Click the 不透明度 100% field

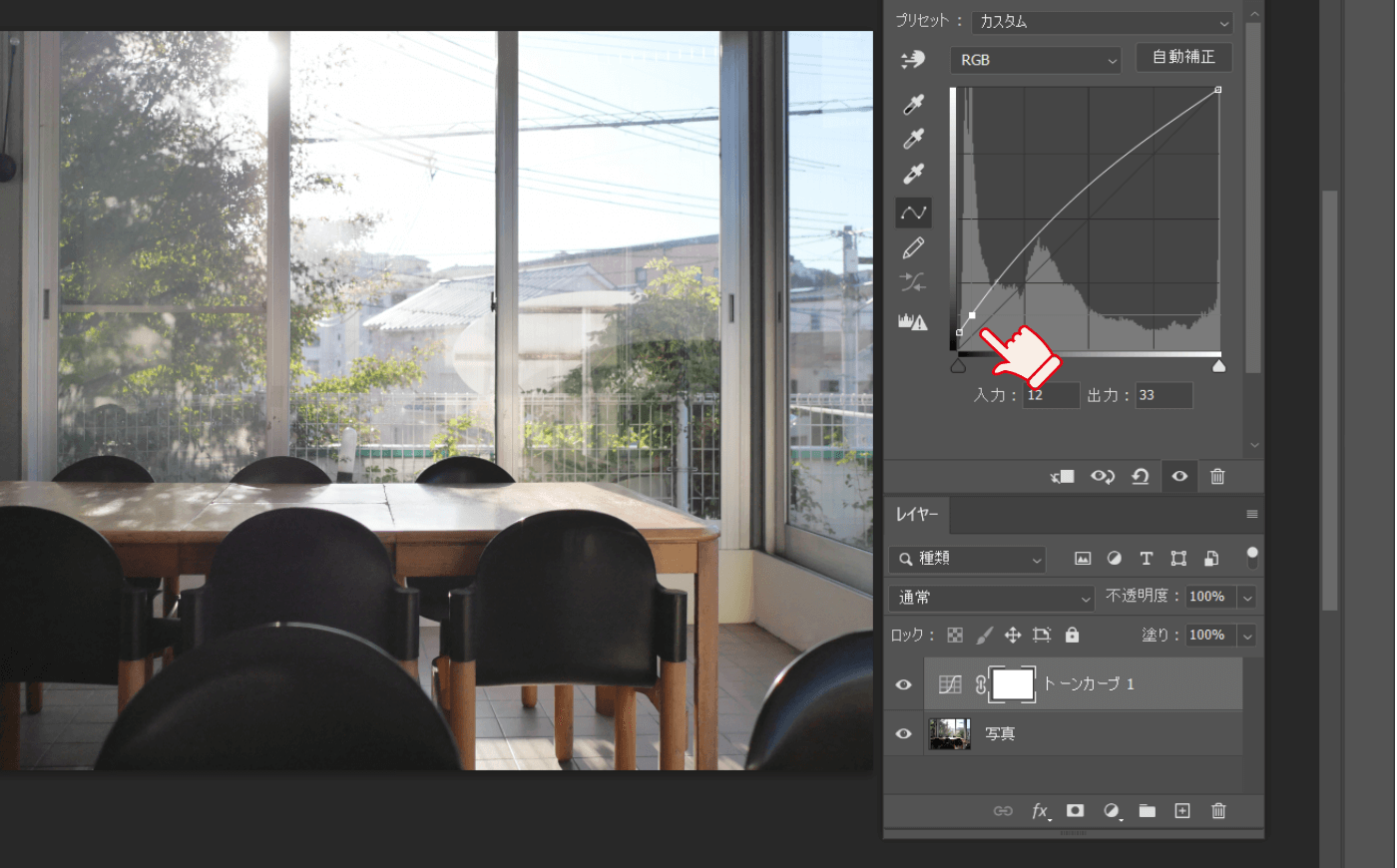[1210, 597]
